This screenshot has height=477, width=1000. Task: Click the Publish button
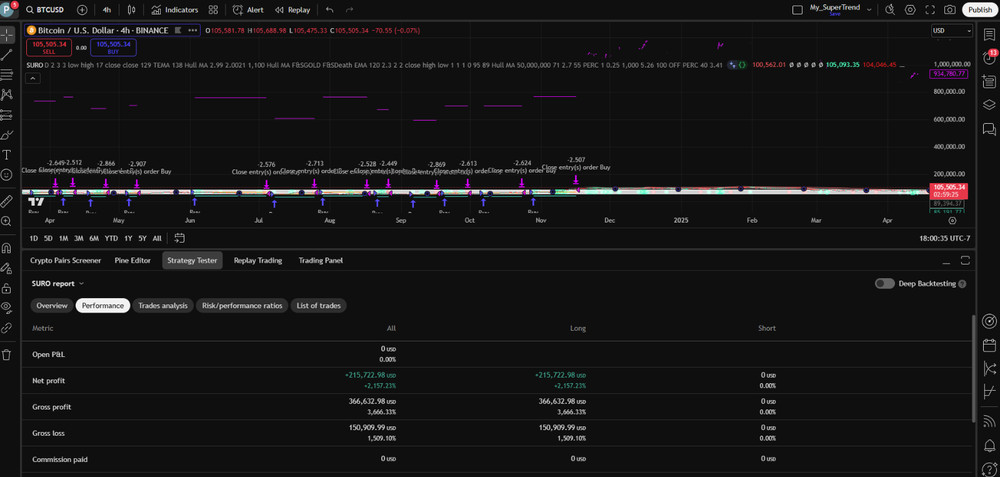(980, 10)
